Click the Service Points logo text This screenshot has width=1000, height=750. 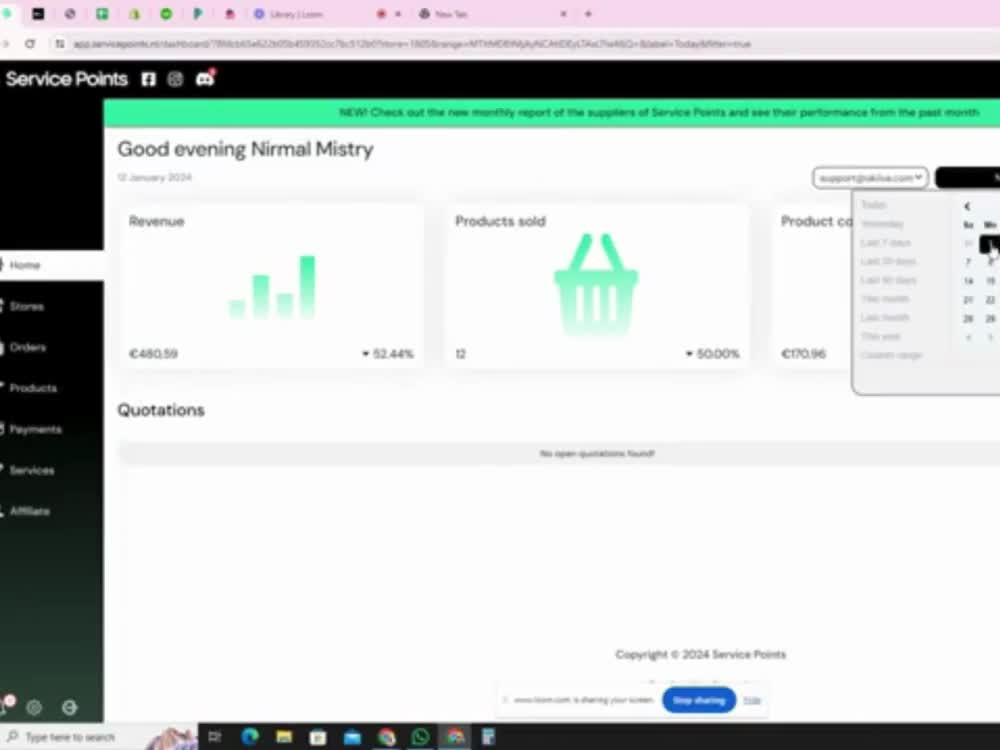(x=66, y=79)
